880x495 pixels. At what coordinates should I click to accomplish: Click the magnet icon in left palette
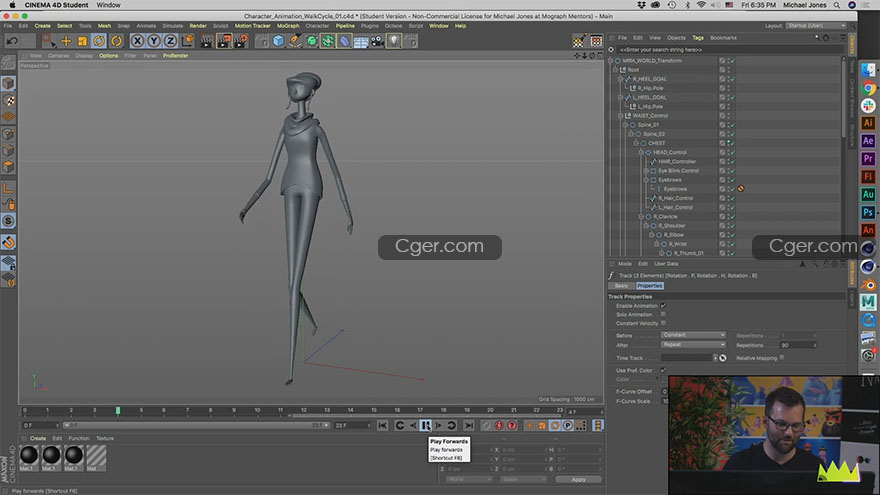coord(8,242)
